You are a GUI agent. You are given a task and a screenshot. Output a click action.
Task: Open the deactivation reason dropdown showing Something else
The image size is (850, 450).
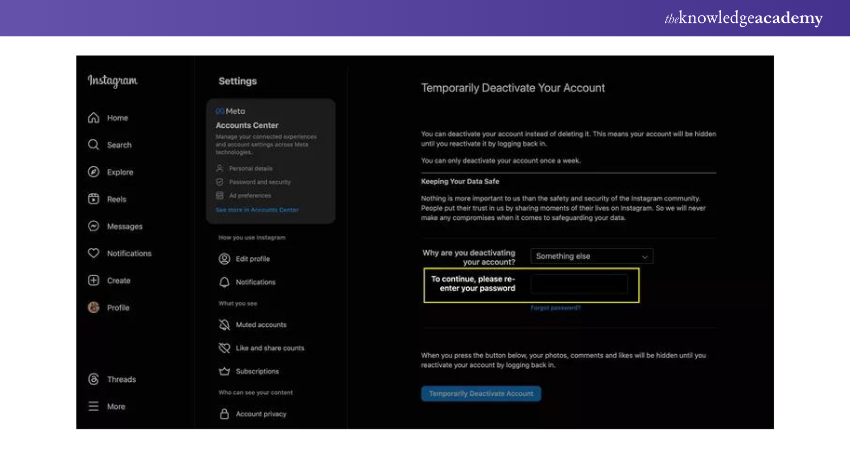tap(591, 256)
